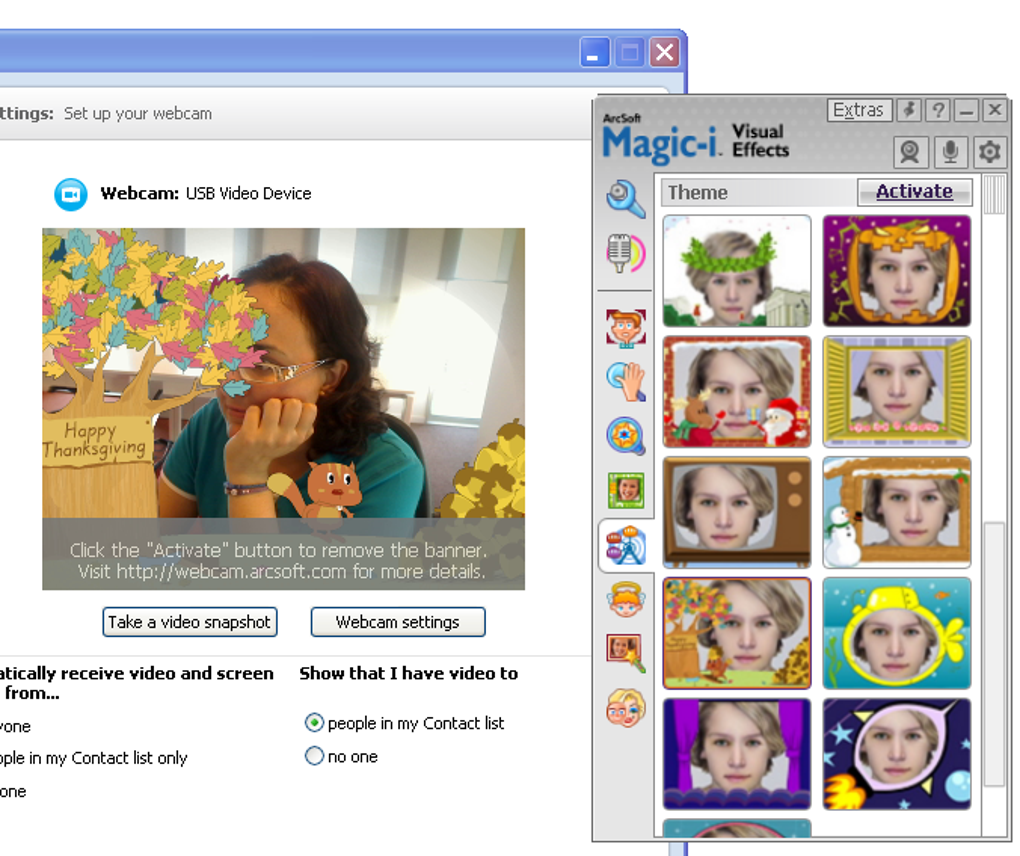Click the Magic-i panel grip handle beside Activate

tap(994, 194)
